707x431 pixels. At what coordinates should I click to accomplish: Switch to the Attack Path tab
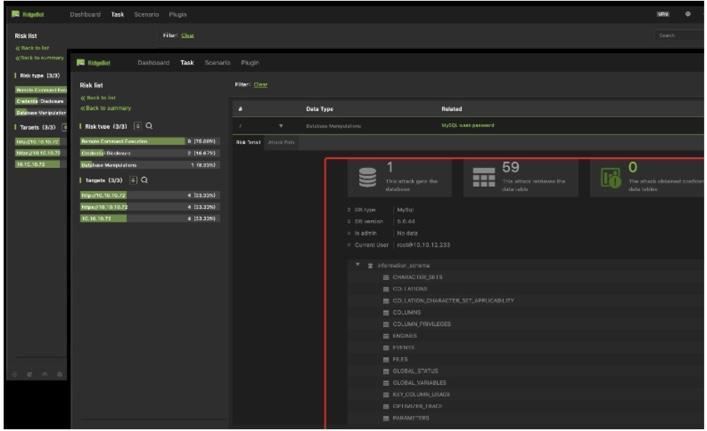pyautogui.click(x=281, y=142)
